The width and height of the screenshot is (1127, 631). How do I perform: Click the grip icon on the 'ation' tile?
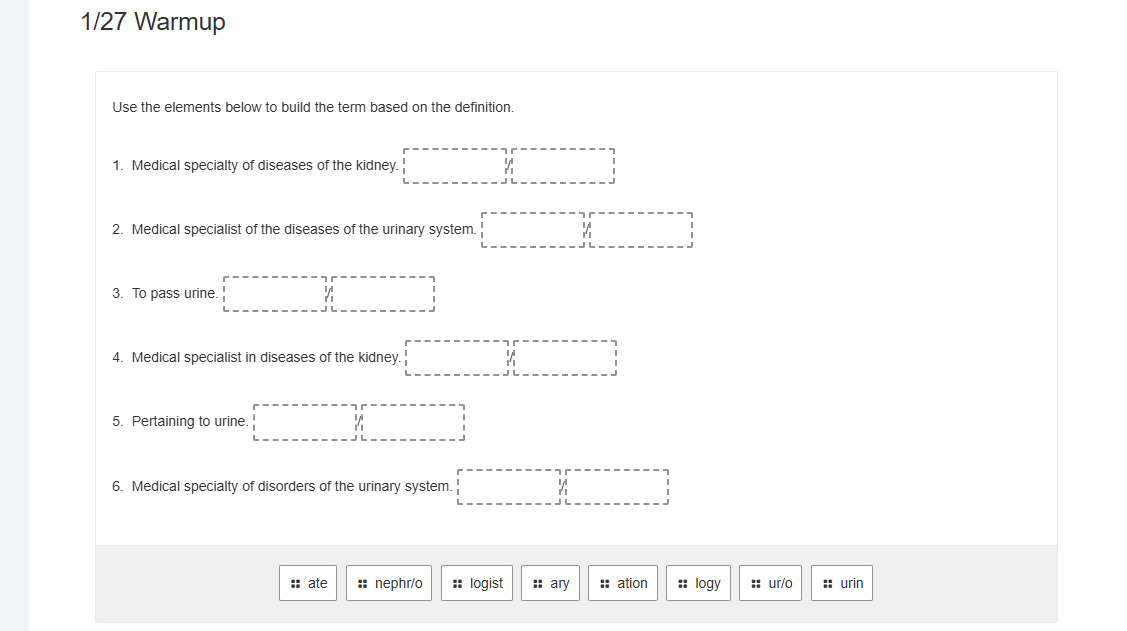pyautogui.click(x=604, y=582)
